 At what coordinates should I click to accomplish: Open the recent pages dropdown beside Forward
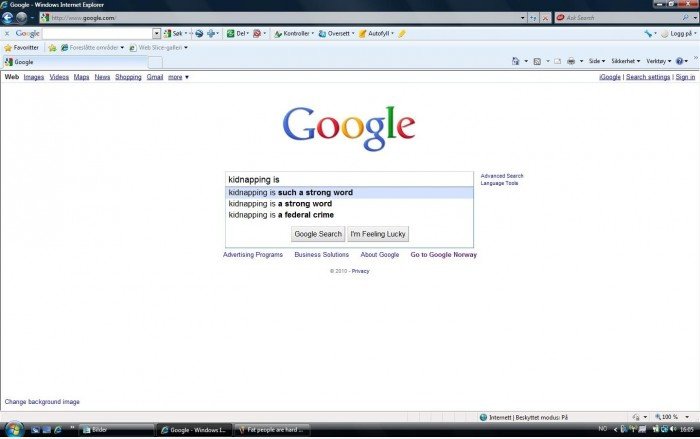coord(32,18)
